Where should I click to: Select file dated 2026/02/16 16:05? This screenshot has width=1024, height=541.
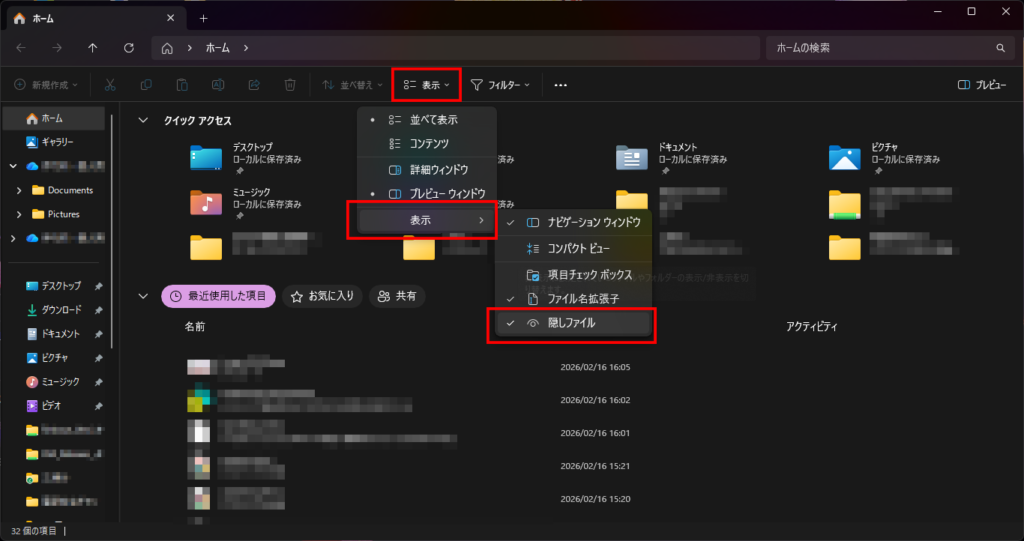409,367
